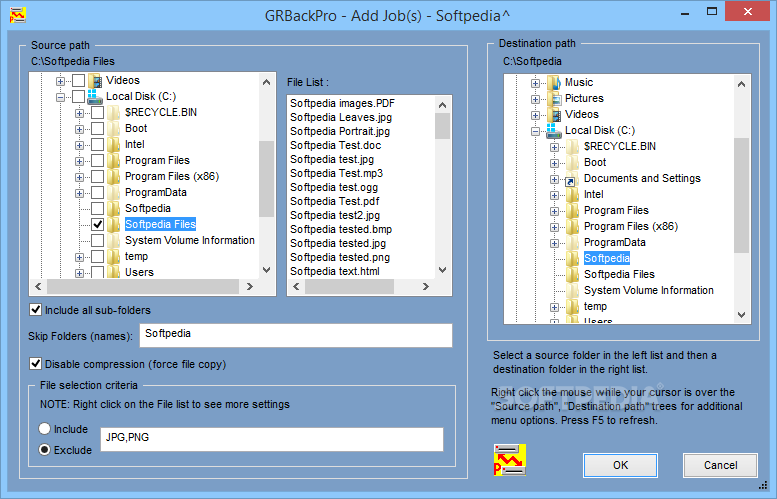Select the Exclude radio button
777x499 pixels.
tap(45, 449)
